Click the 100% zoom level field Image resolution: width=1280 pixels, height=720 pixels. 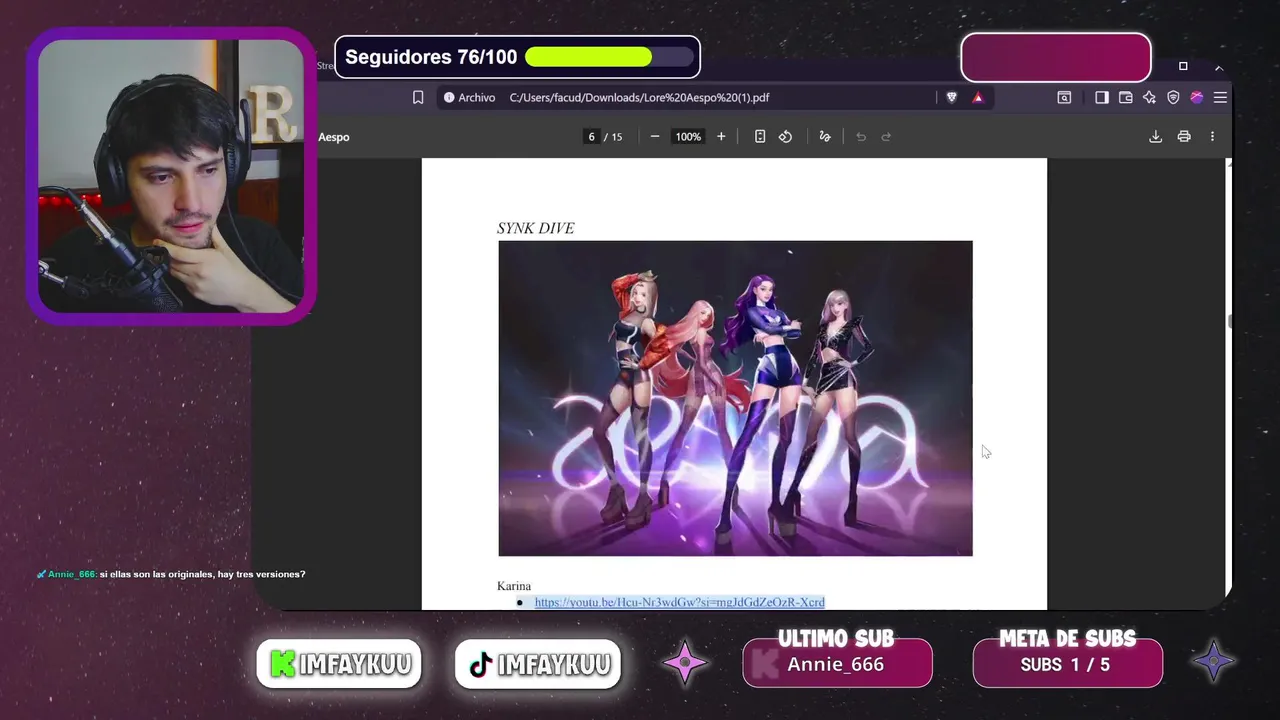click(688, 136)
